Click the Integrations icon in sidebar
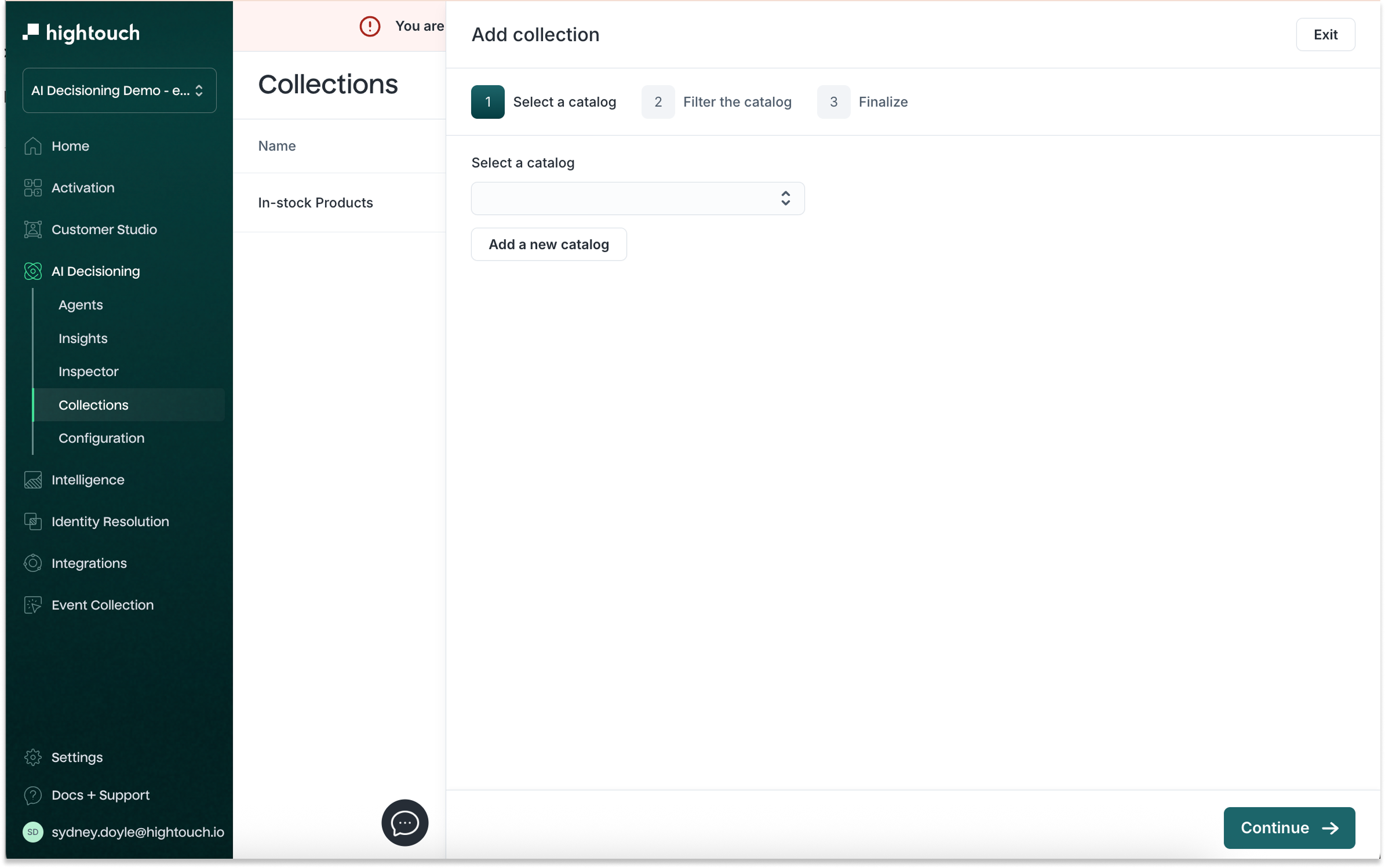This screenshot has width=1385, height=868. pyautogui.click(x=33, y=563)
